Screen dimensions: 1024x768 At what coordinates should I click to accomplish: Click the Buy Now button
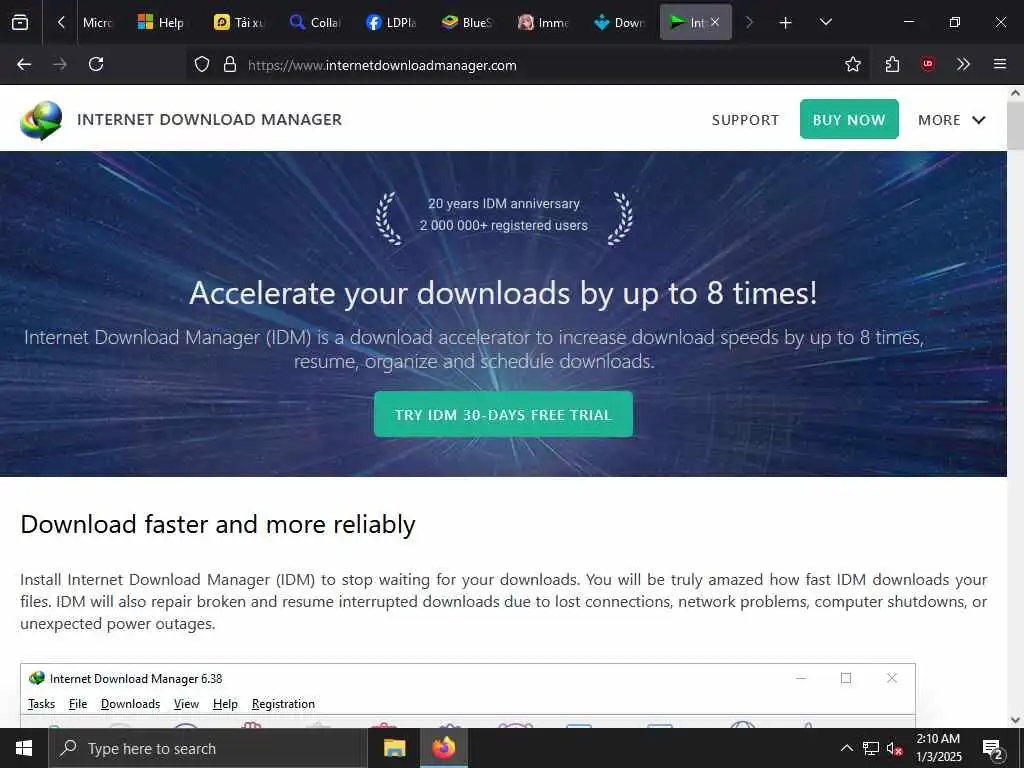pos(849,120)
